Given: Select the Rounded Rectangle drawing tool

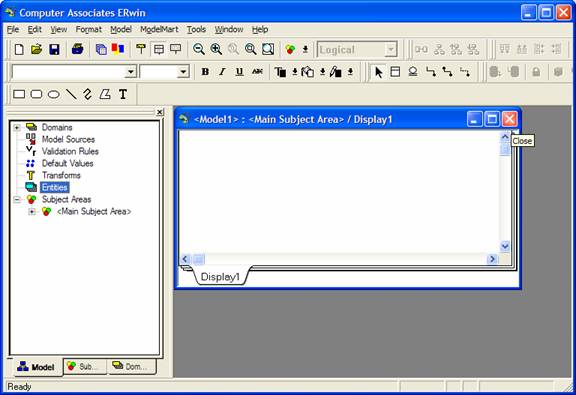Looking at the screenshot, I should [x=36, y=94].
